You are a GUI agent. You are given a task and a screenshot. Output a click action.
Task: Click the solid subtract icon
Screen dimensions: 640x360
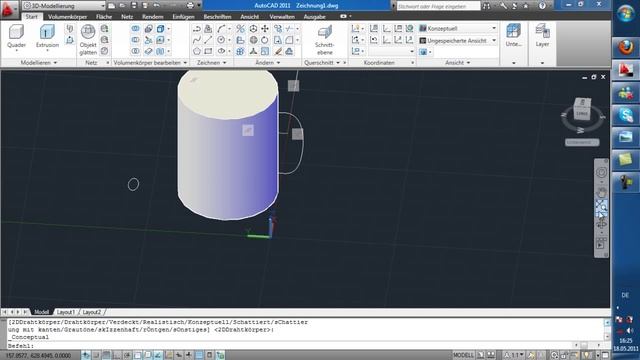tap(135, 40)
